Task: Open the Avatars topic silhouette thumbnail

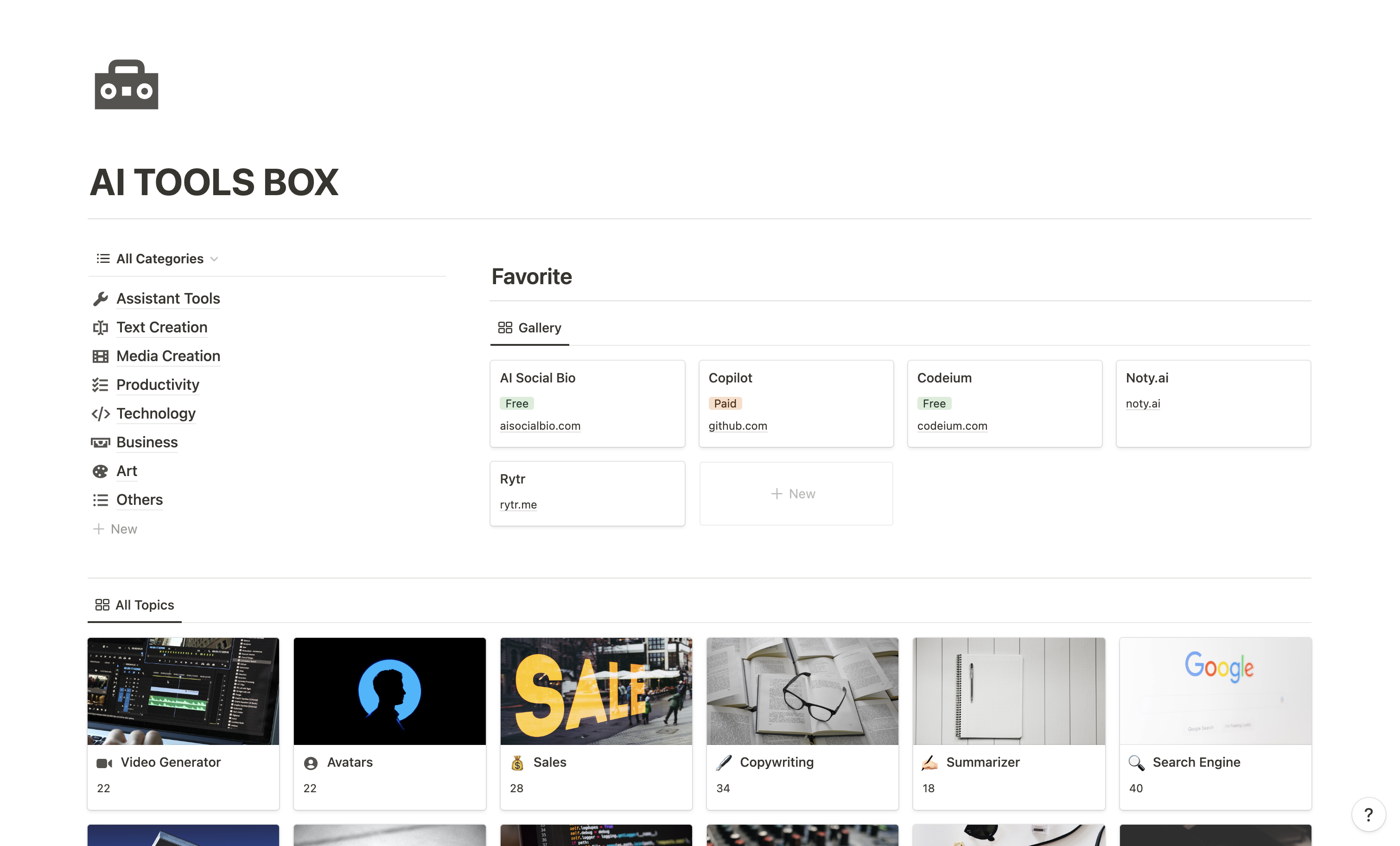Action: [x=390, y=691]
